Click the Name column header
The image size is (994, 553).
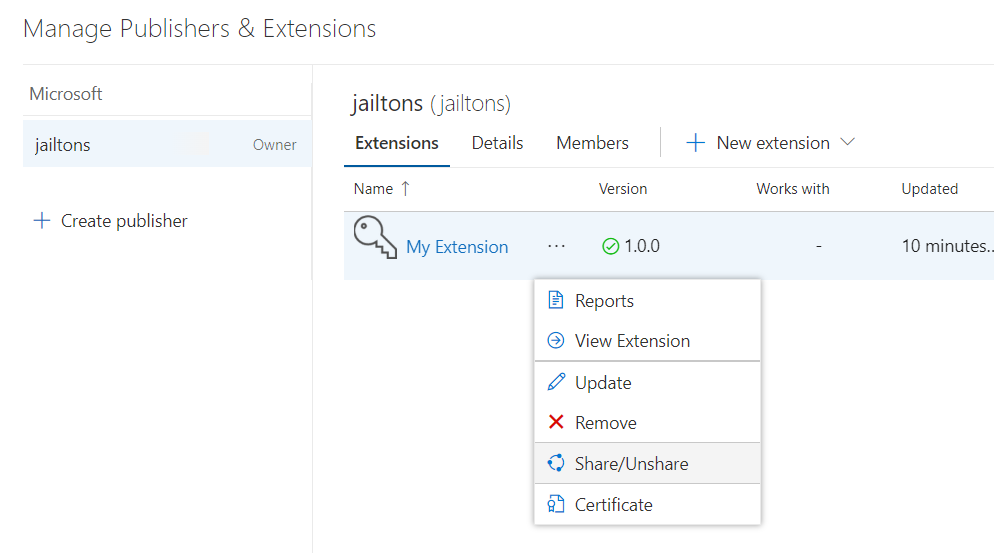(373, 189)
